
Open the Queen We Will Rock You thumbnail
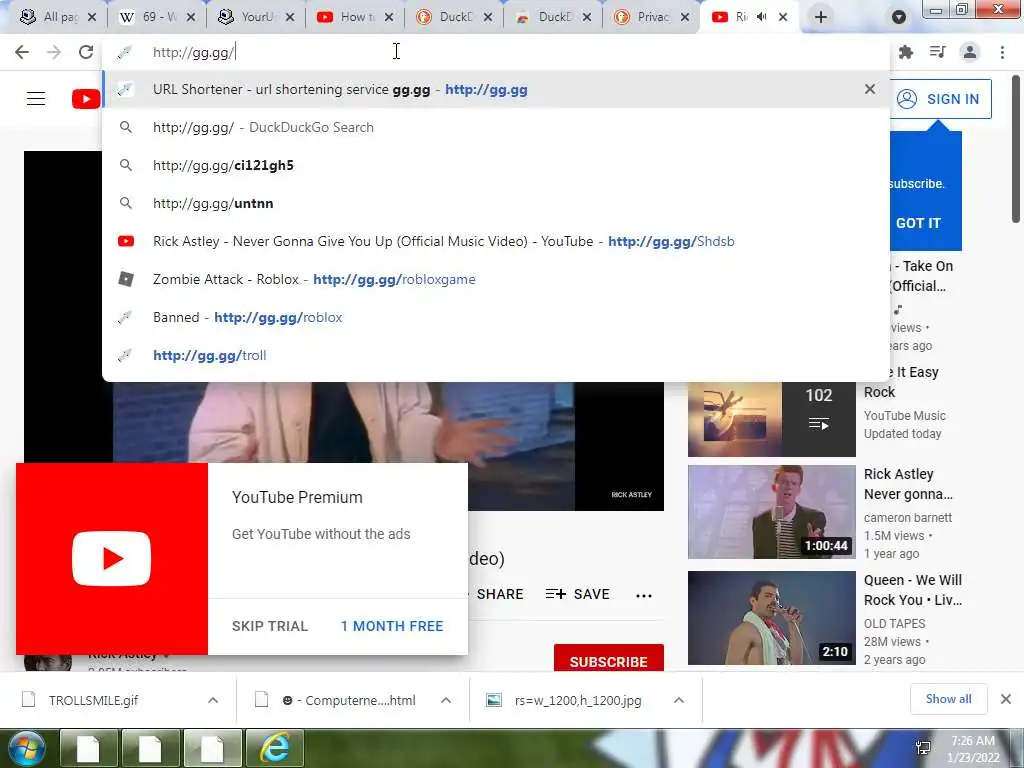771,618
